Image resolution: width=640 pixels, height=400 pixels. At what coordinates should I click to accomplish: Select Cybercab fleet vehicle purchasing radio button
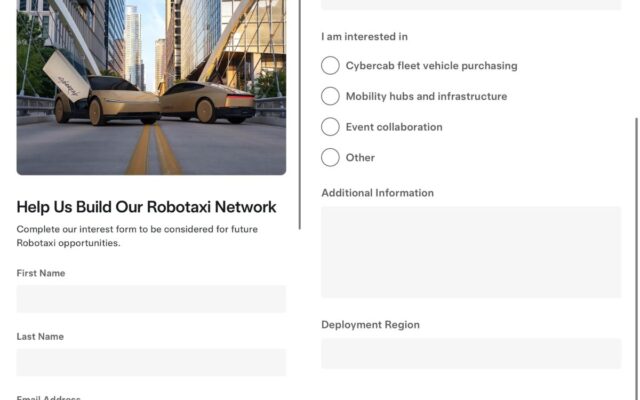330,65
